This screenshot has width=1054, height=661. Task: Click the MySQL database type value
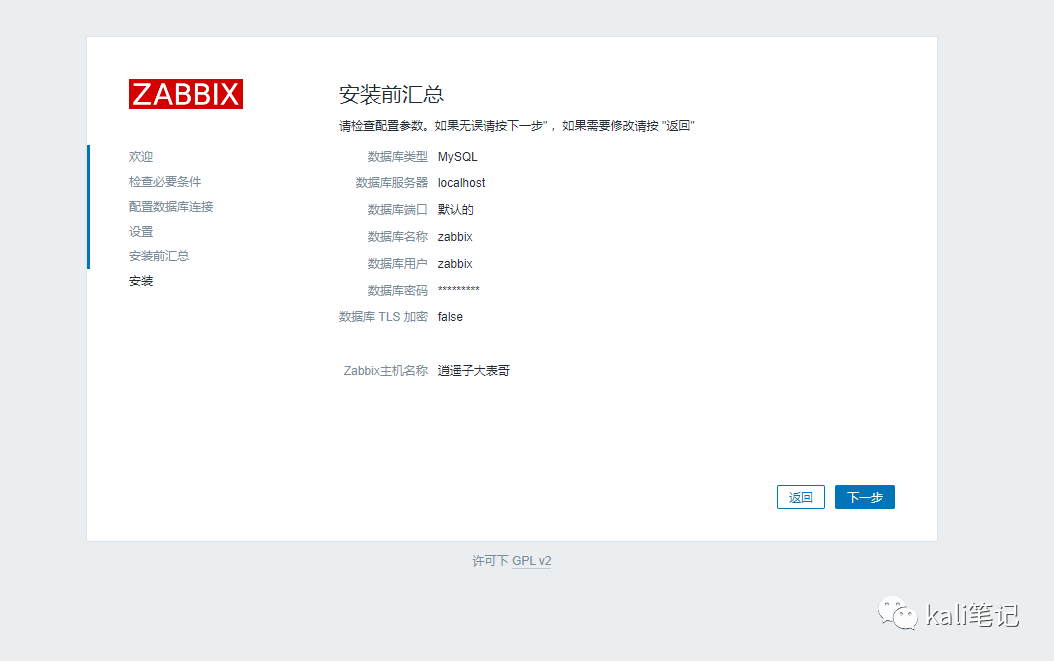point(457,157)
